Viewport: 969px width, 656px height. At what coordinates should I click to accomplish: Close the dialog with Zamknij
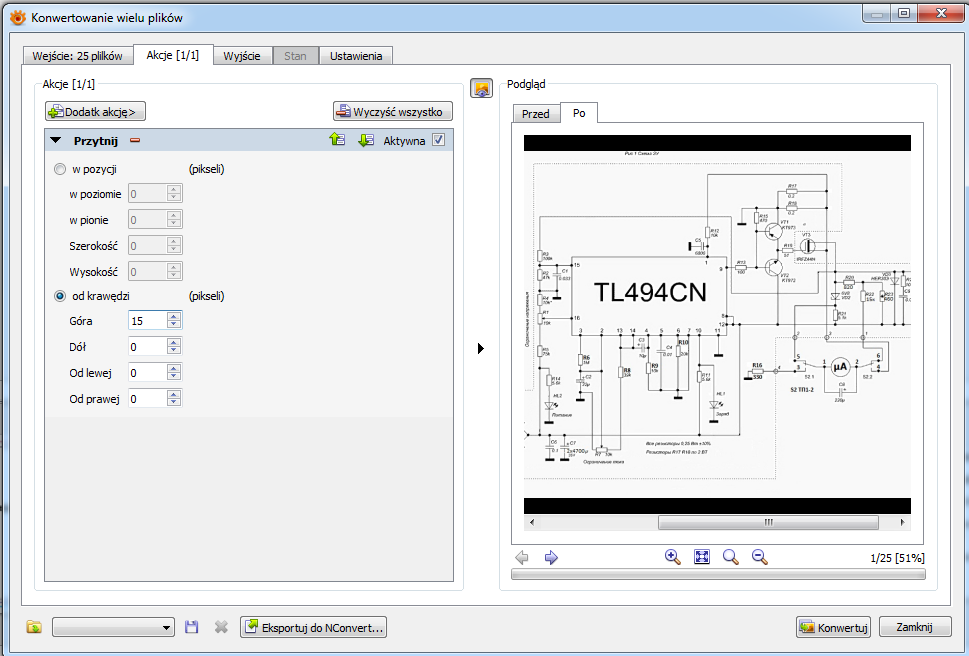pyautogui.click(x=914, y=627)
